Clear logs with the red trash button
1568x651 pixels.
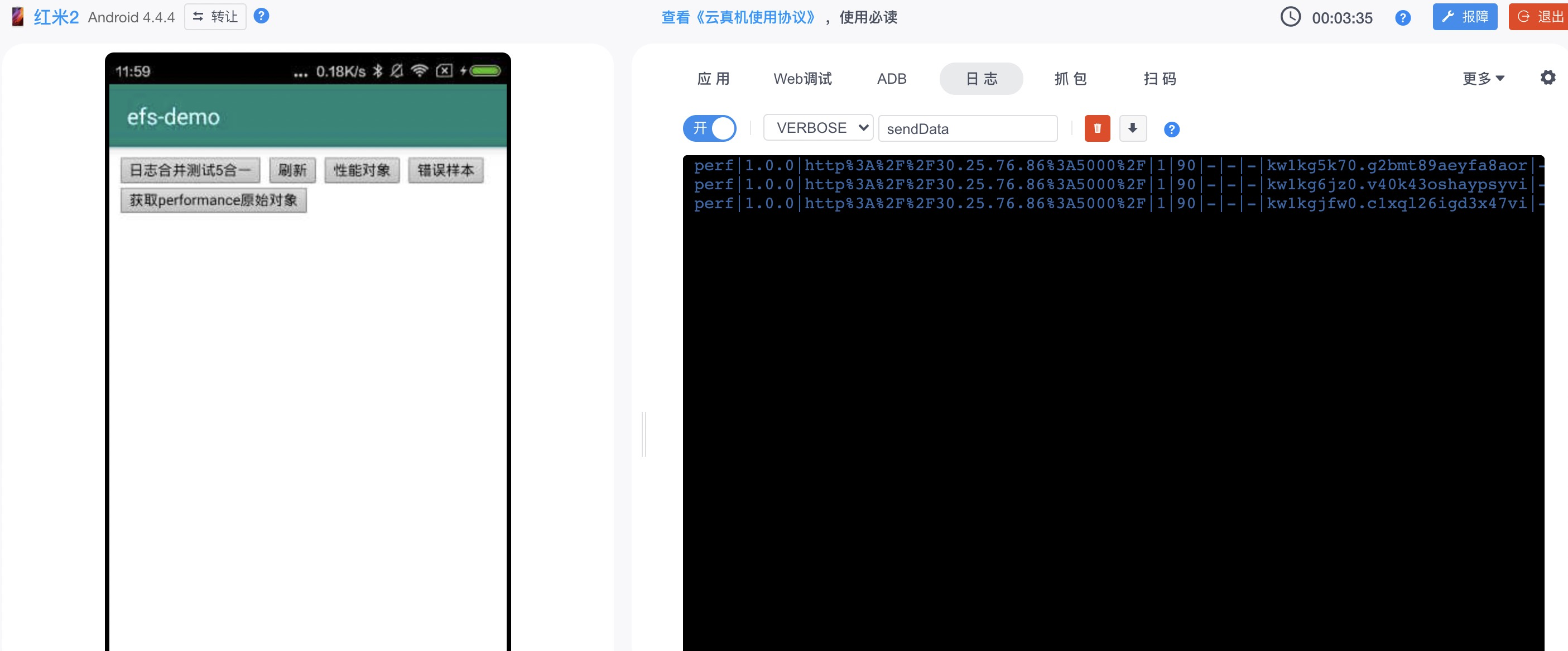(1097, 128)
